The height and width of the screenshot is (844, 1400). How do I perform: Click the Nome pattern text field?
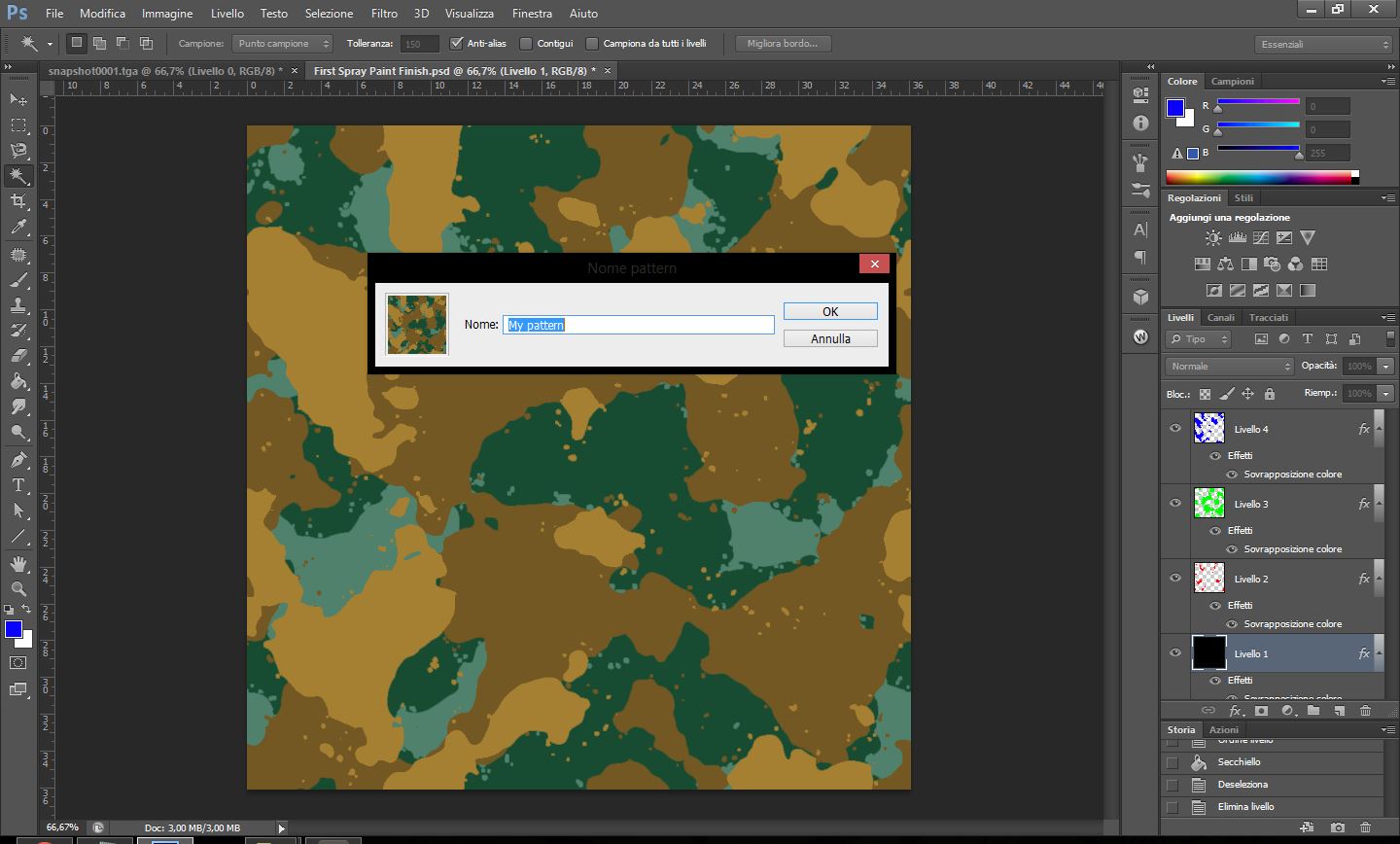639,325
